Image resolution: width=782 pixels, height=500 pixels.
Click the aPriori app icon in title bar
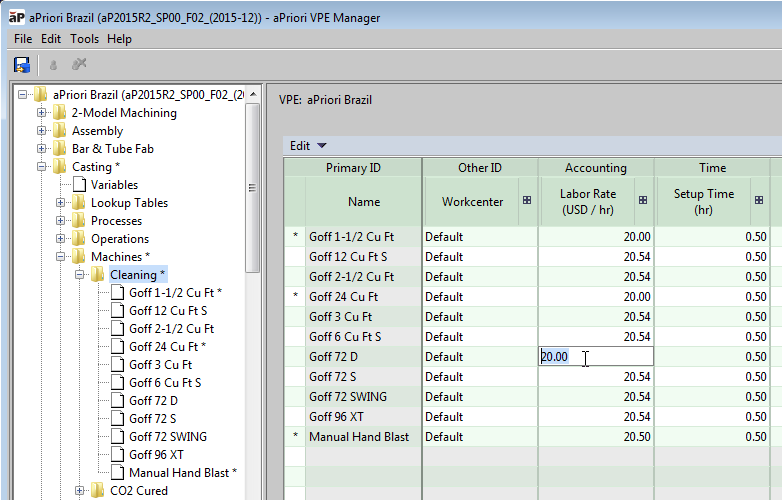[x=16, y=16]
